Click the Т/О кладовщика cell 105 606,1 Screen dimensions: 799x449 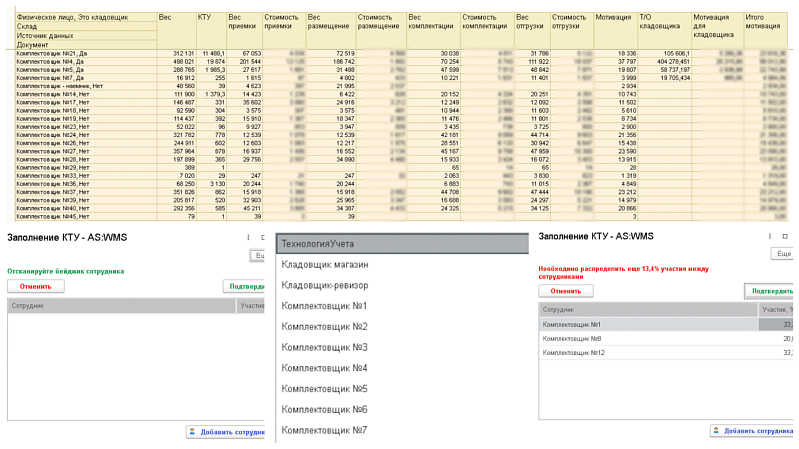coord(664,54)
